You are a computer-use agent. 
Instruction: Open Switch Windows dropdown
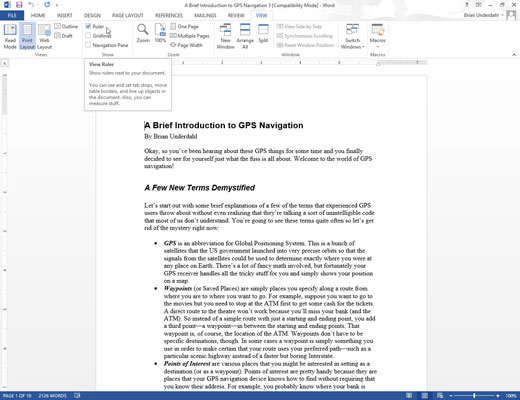coord(352,36)
